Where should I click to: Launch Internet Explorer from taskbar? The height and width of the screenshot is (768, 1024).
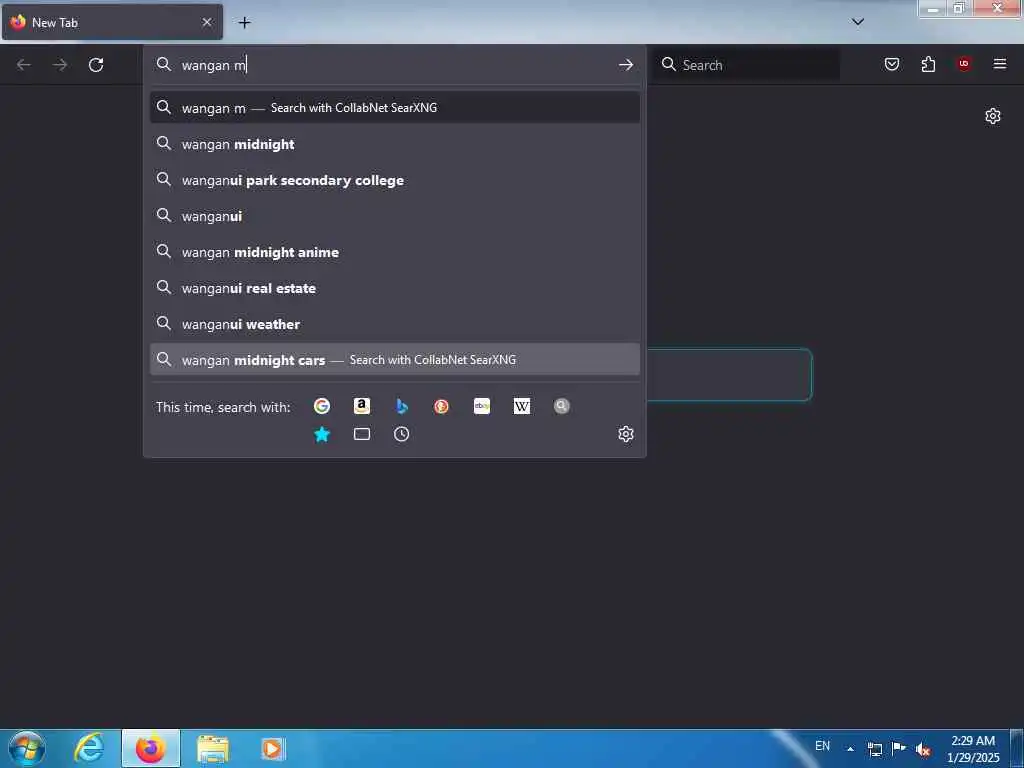tap(89, 748)
